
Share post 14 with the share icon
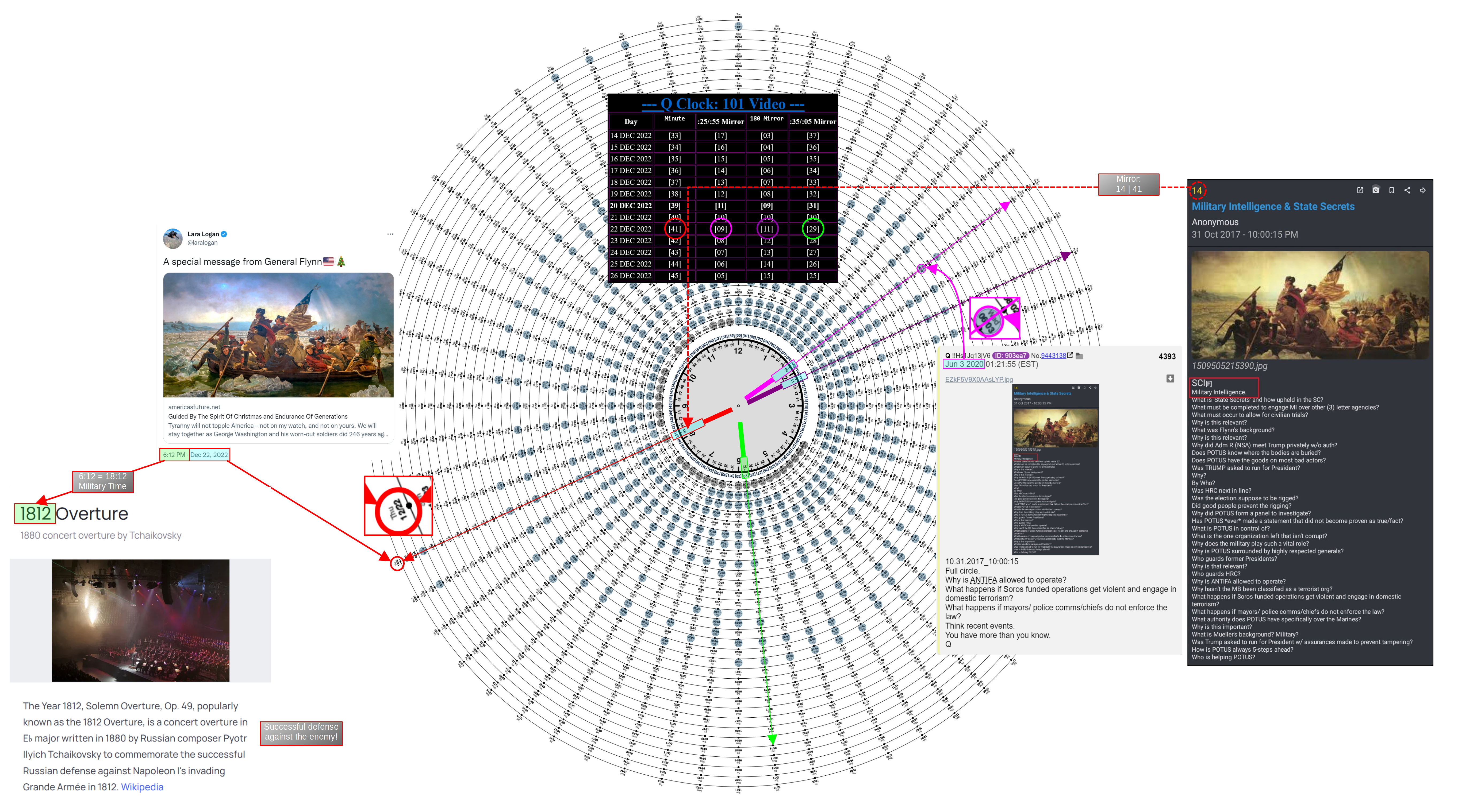coord(1407,190)
